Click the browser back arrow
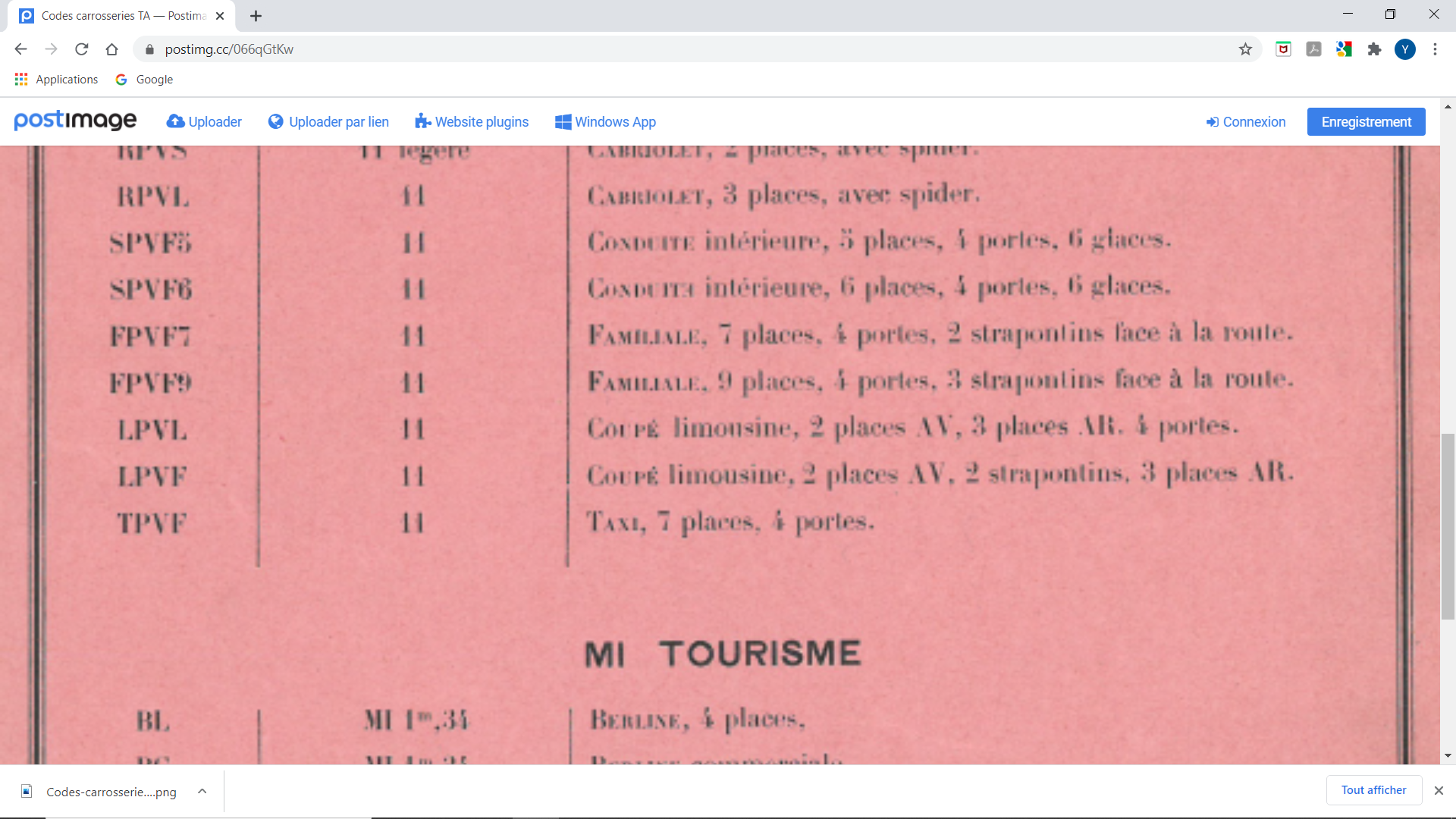This screenshot has height=819, width=1456. [x=20, y=49]
